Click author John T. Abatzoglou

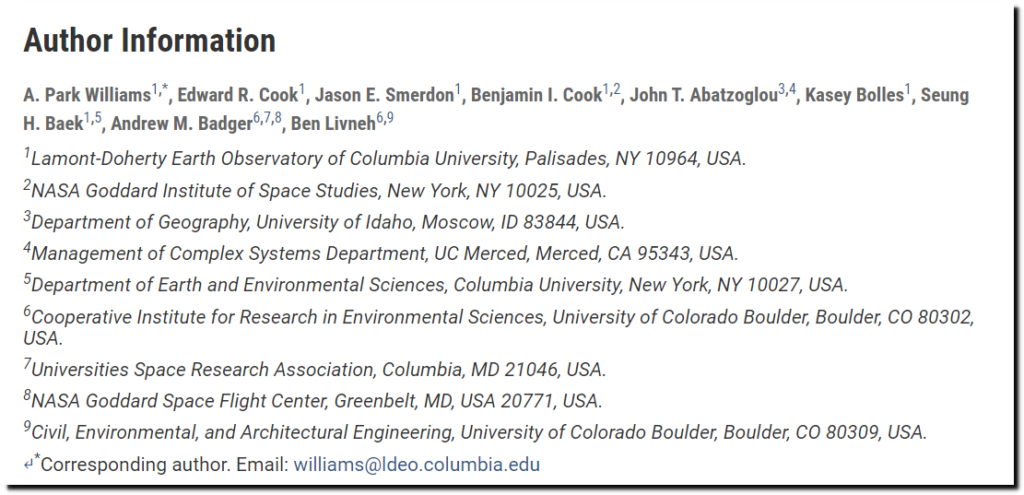(x=703, y=95)
